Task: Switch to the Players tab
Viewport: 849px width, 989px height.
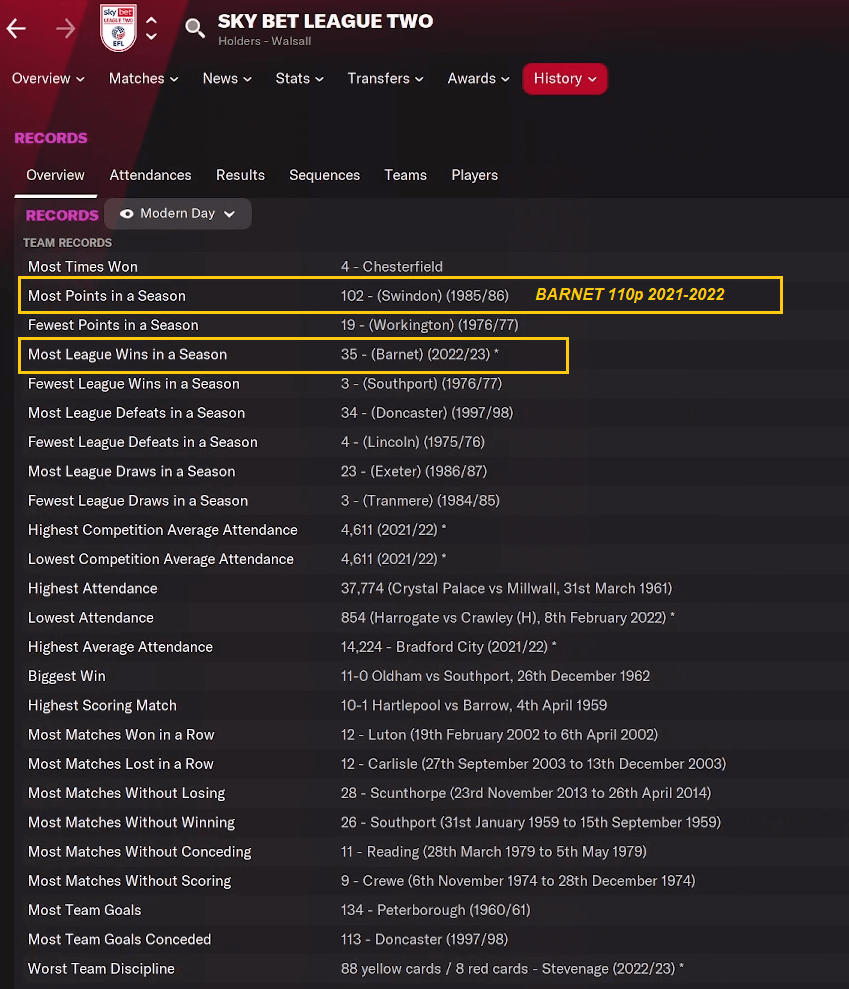Action: (474, 175)
